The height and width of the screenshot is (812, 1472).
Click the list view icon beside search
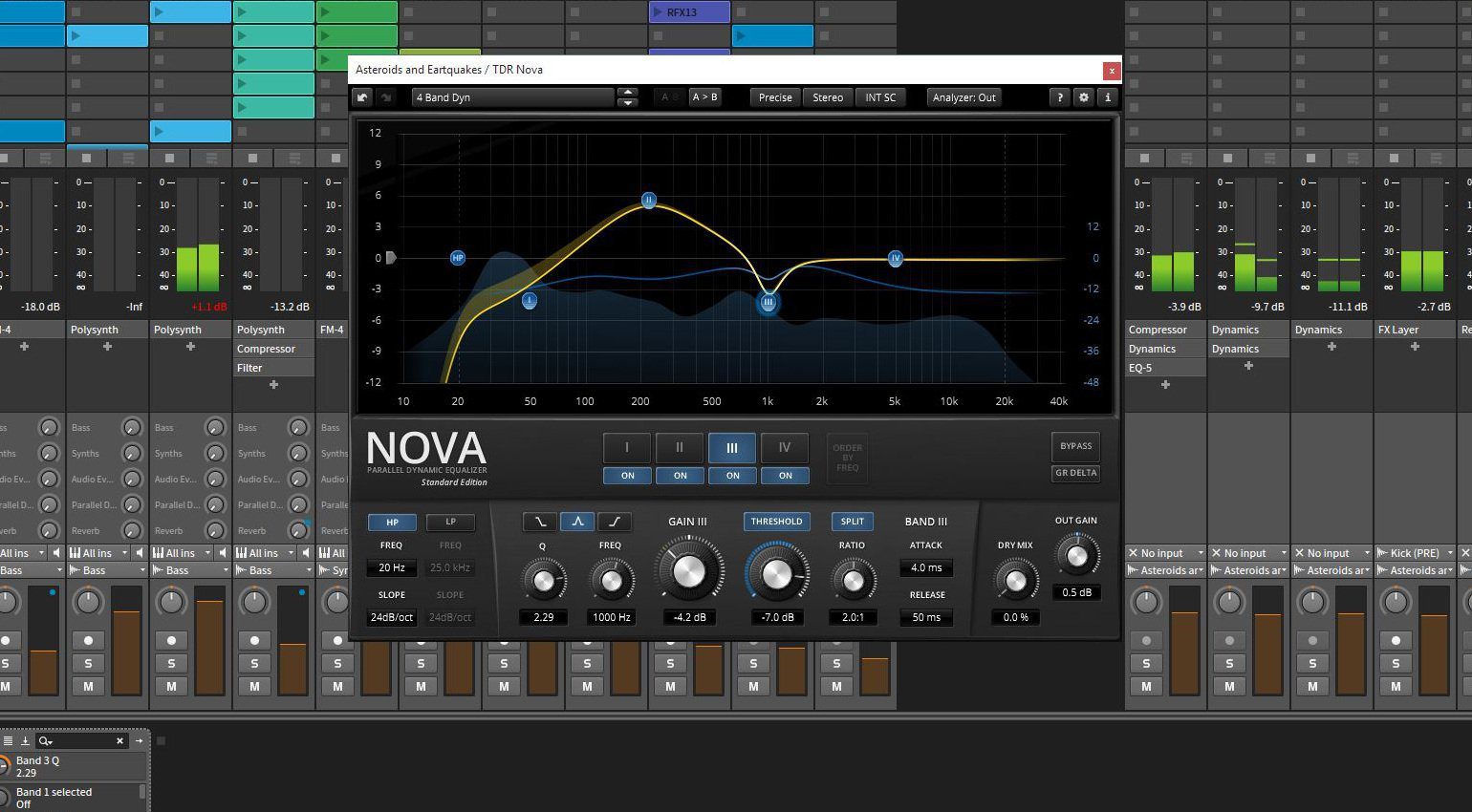pyautogui.click(x=8, y=740)
